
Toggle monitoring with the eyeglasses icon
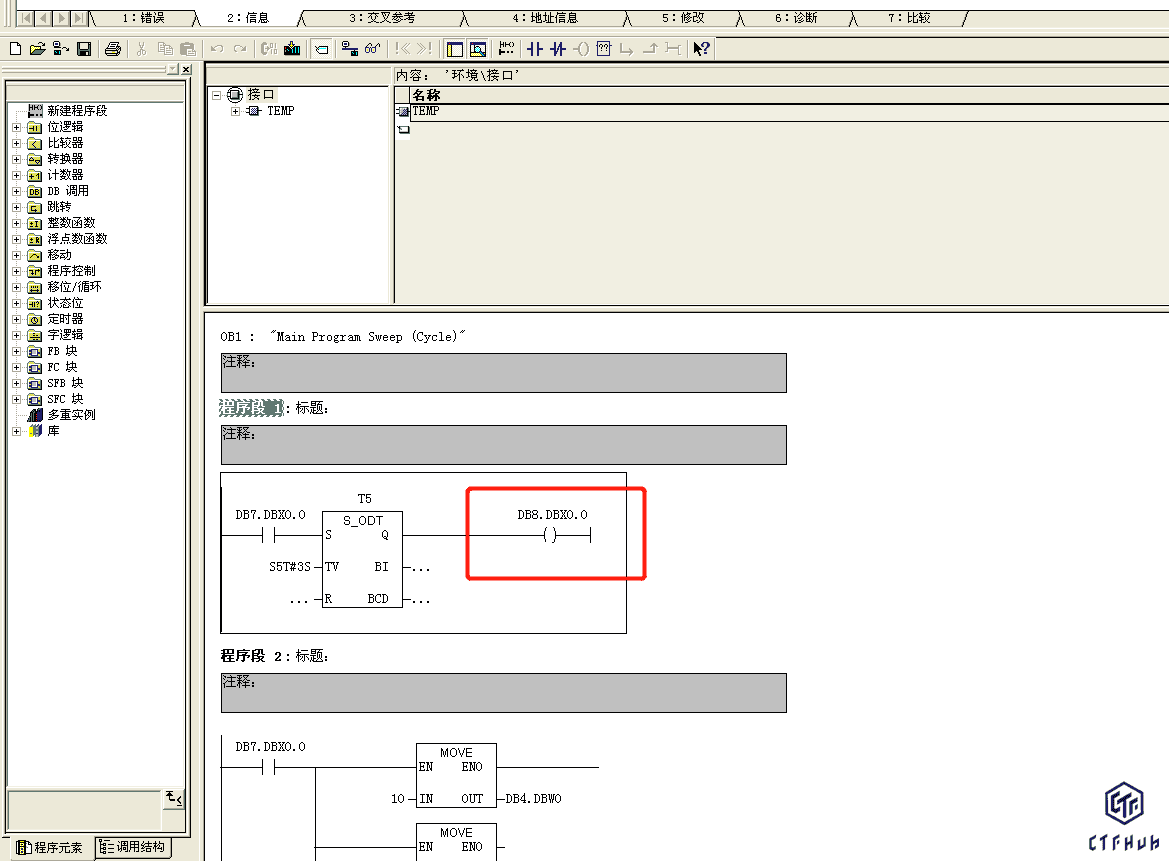[373, 49]
